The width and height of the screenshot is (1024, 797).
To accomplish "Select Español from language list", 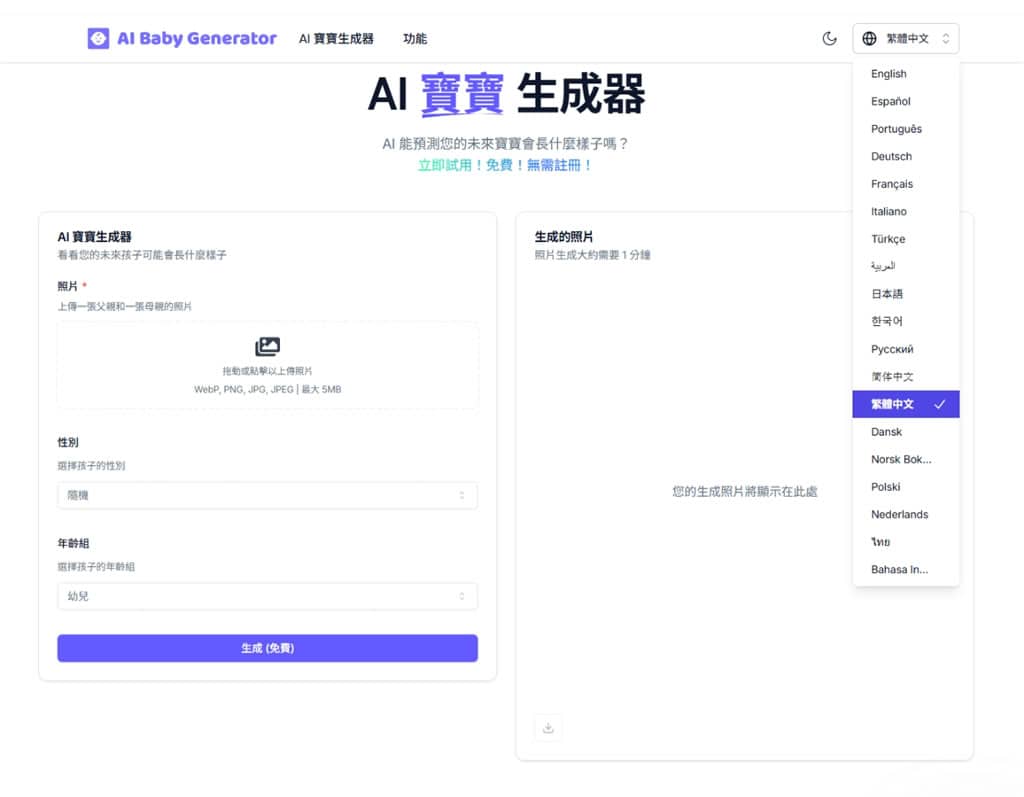I will 906,101.
